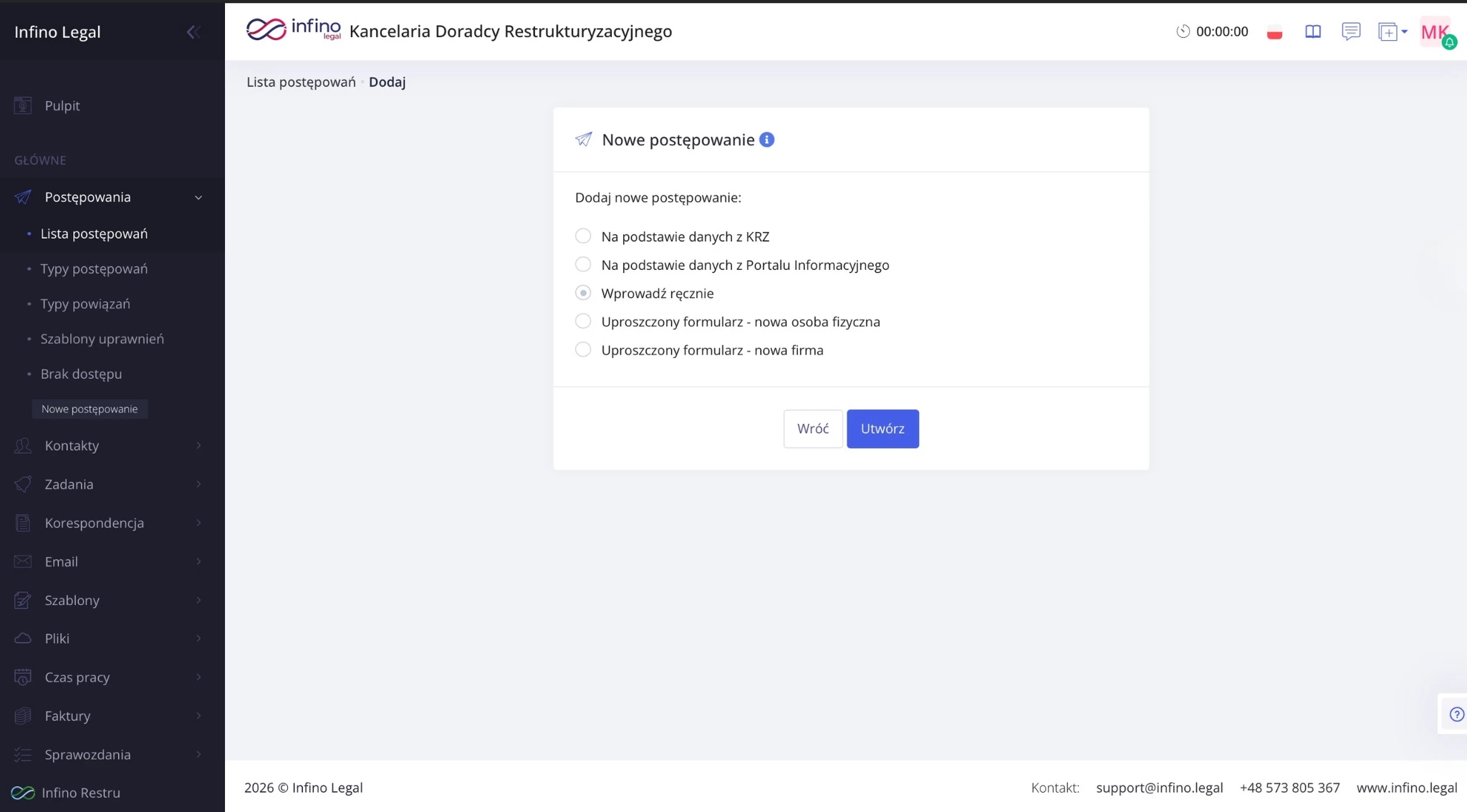Open the MK user avatar
This screenshot has width=1467, height=812.
click(x=1435, y=32)
